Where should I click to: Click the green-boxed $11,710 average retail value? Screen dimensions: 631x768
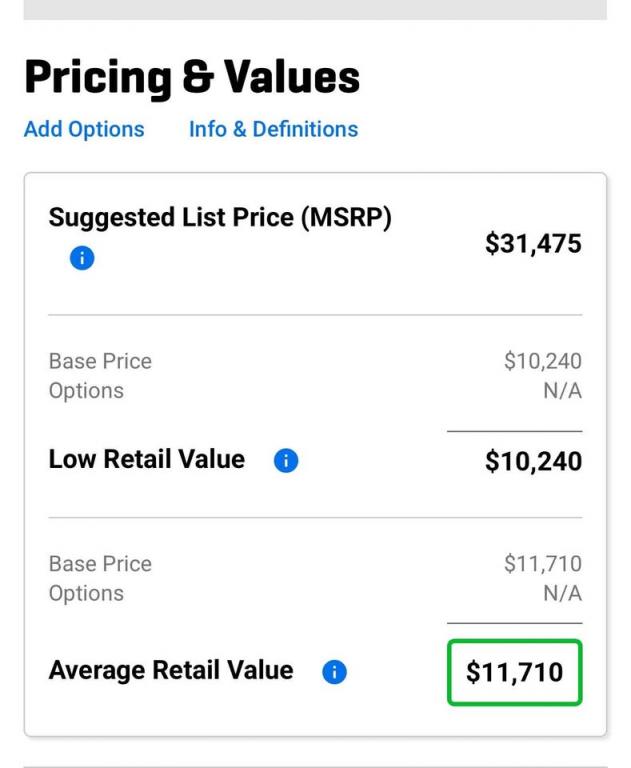tap(514, 672)
